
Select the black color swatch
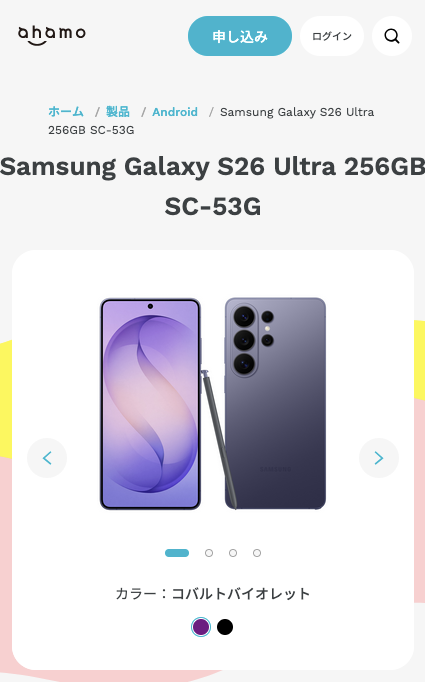pos(225,627)
